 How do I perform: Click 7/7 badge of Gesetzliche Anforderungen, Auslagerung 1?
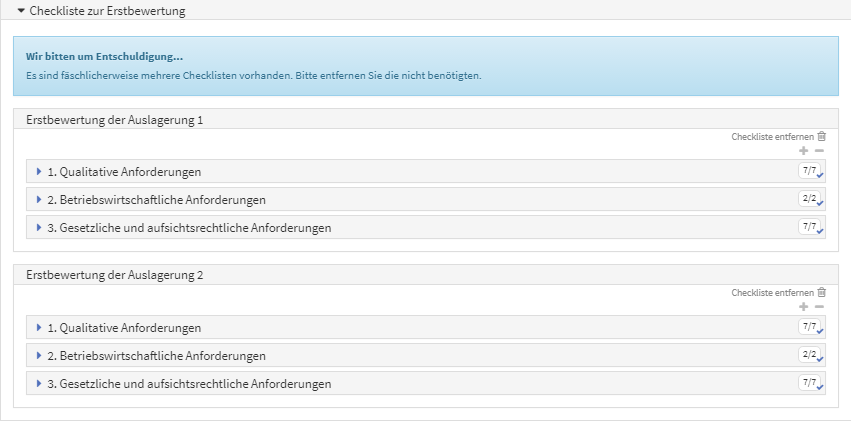point(810,227)
